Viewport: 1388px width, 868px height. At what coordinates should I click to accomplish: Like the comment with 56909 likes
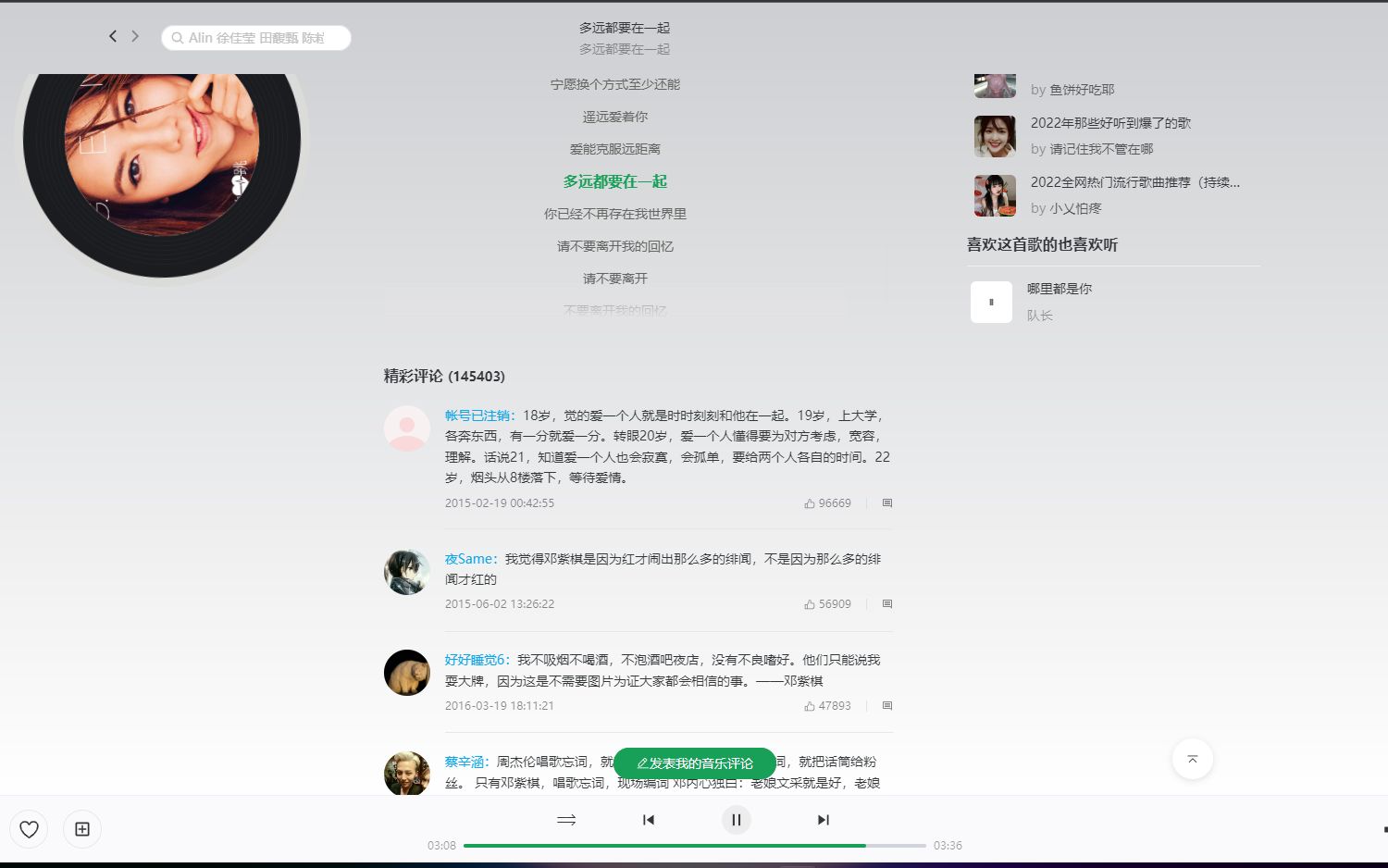coord(827,604)
